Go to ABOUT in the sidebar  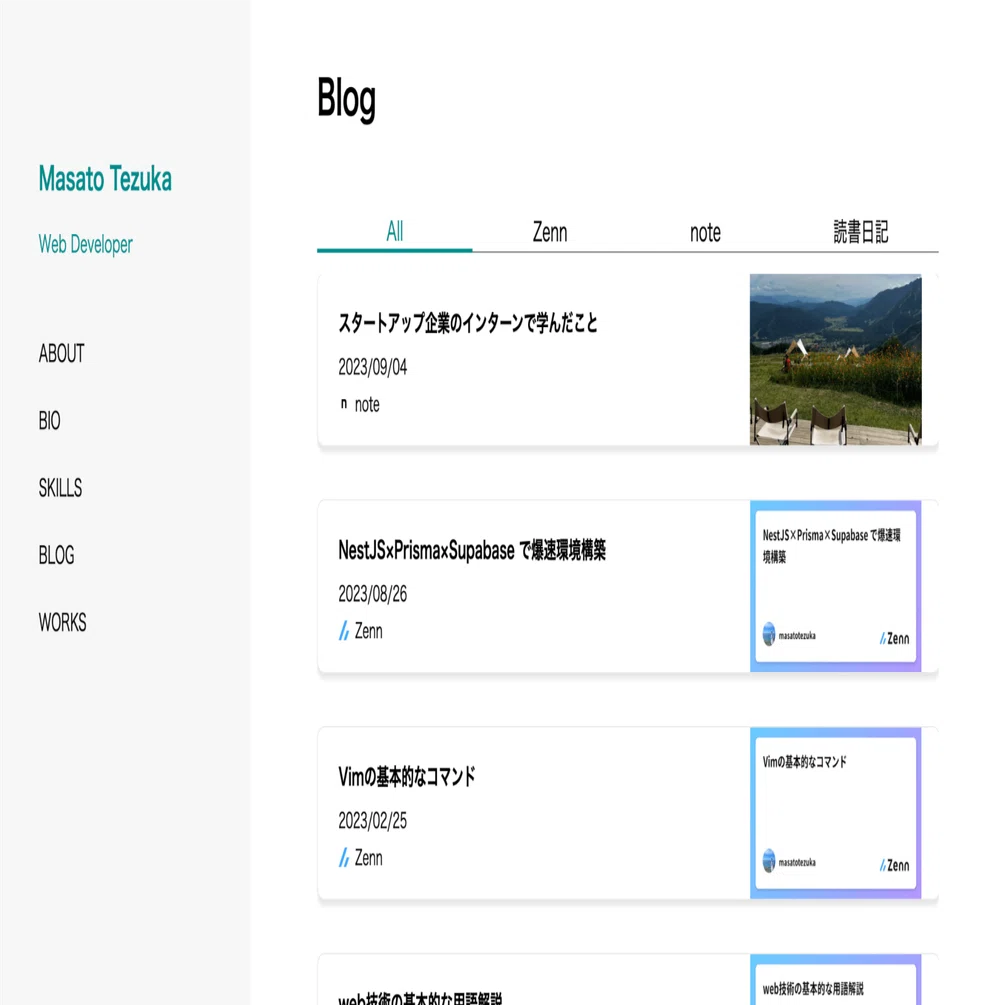point(62,353)
